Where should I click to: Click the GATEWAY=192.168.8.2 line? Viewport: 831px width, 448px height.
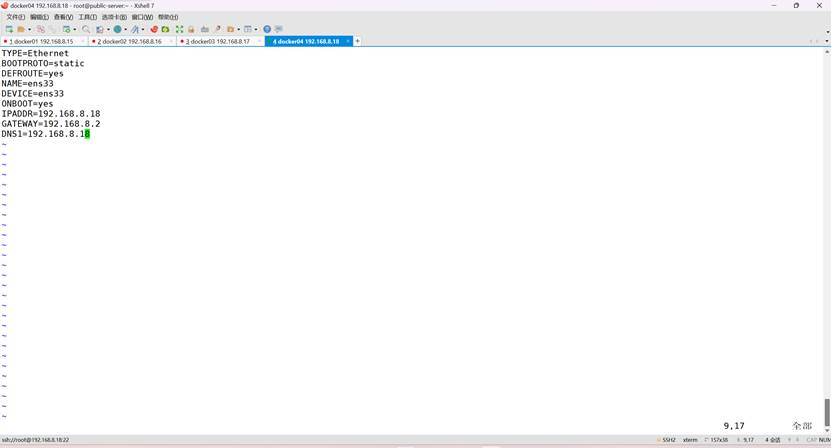tap(51, 124)
